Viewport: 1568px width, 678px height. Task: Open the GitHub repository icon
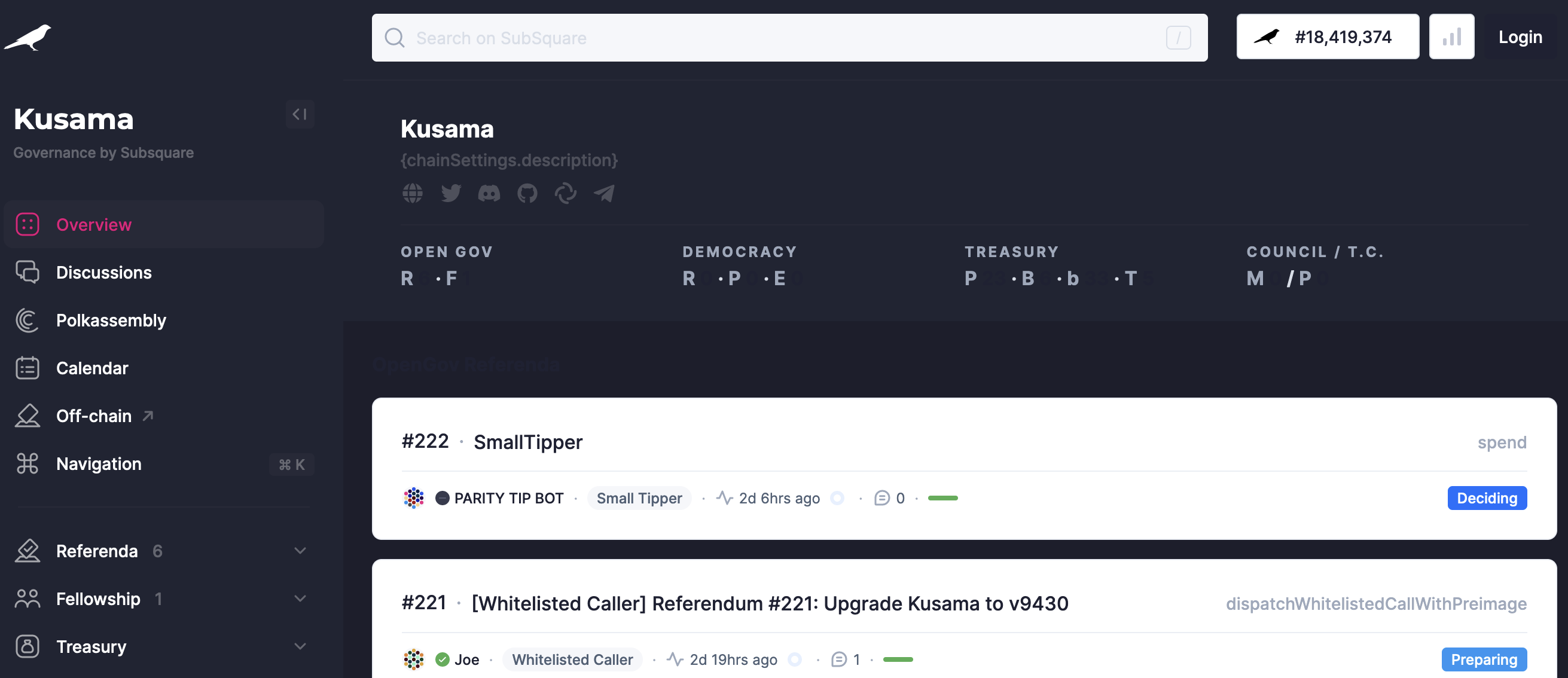pyautogui.click(x=527, y=194)
